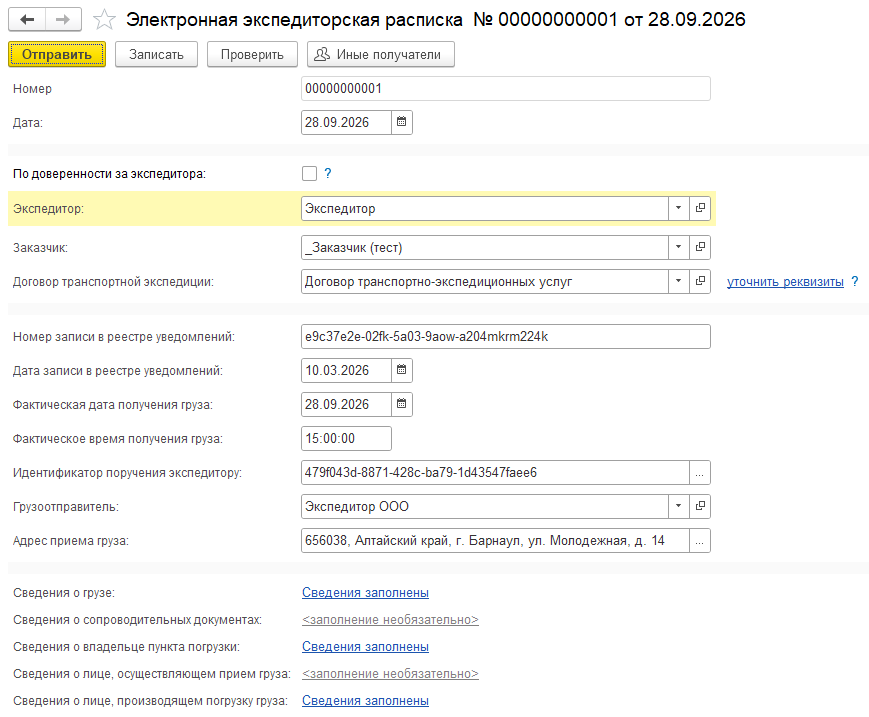The height and width of the screenshot is (717, 869).
Task: Click the Грузоотправитель field containing Экспедитор ООО
Action: point(485,506)
